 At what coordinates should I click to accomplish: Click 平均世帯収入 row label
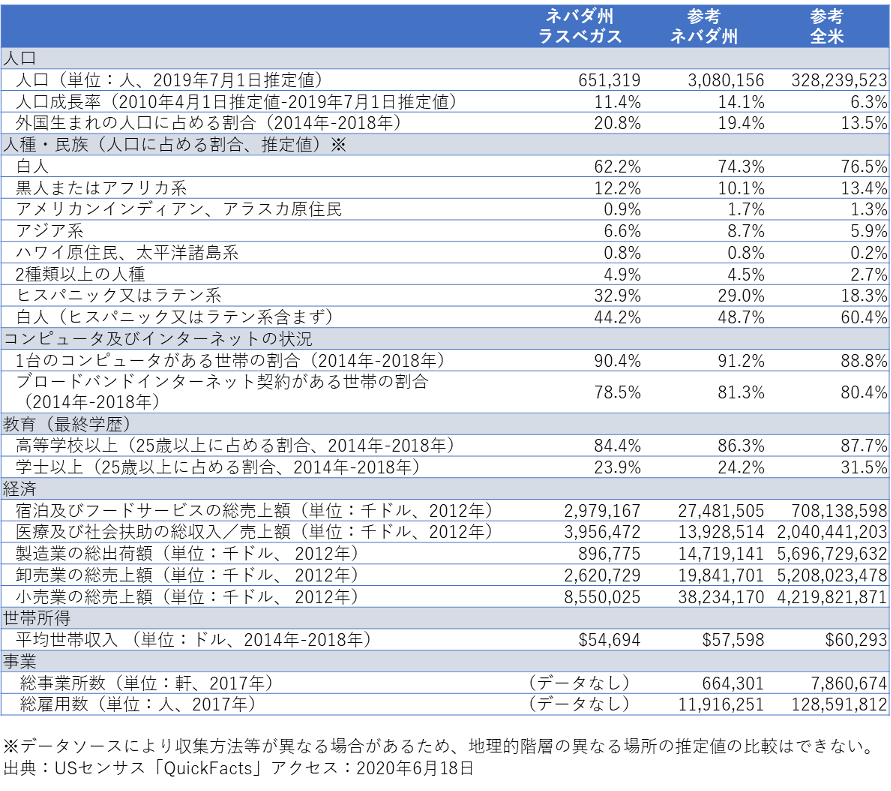point(194,639)
